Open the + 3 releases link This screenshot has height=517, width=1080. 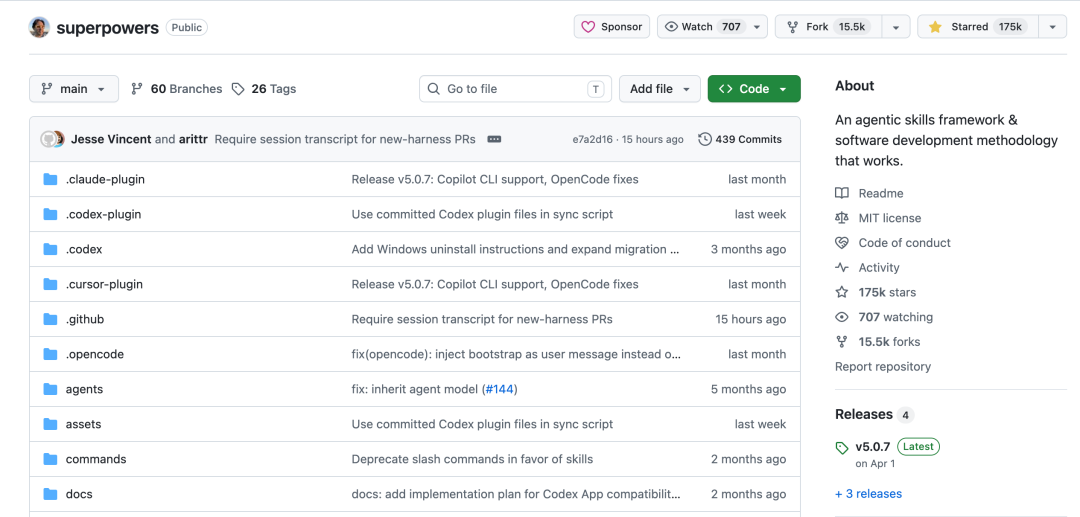(x=868, y=494)
